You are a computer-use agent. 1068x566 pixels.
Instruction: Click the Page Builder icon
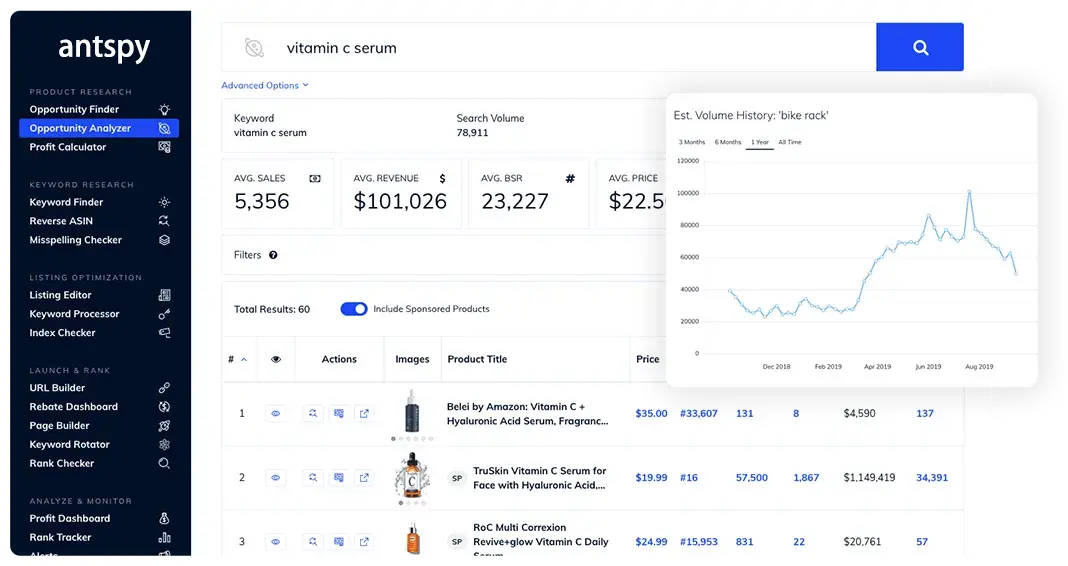click(x=164, y=426)
